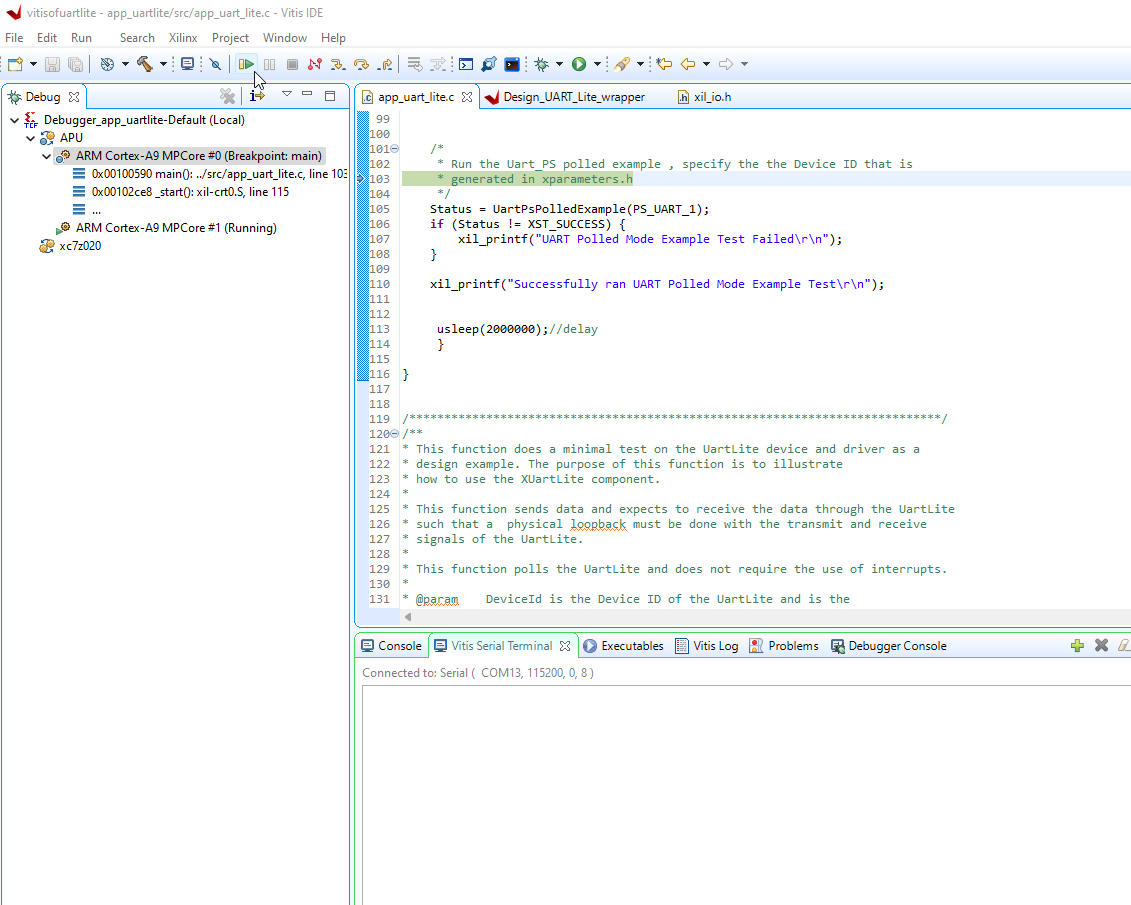Image resolution: width=1131 pixels, height=905 pixels.
Task: Click editor horizontal scrollbar left arrow
Action: tap(408, 617)
